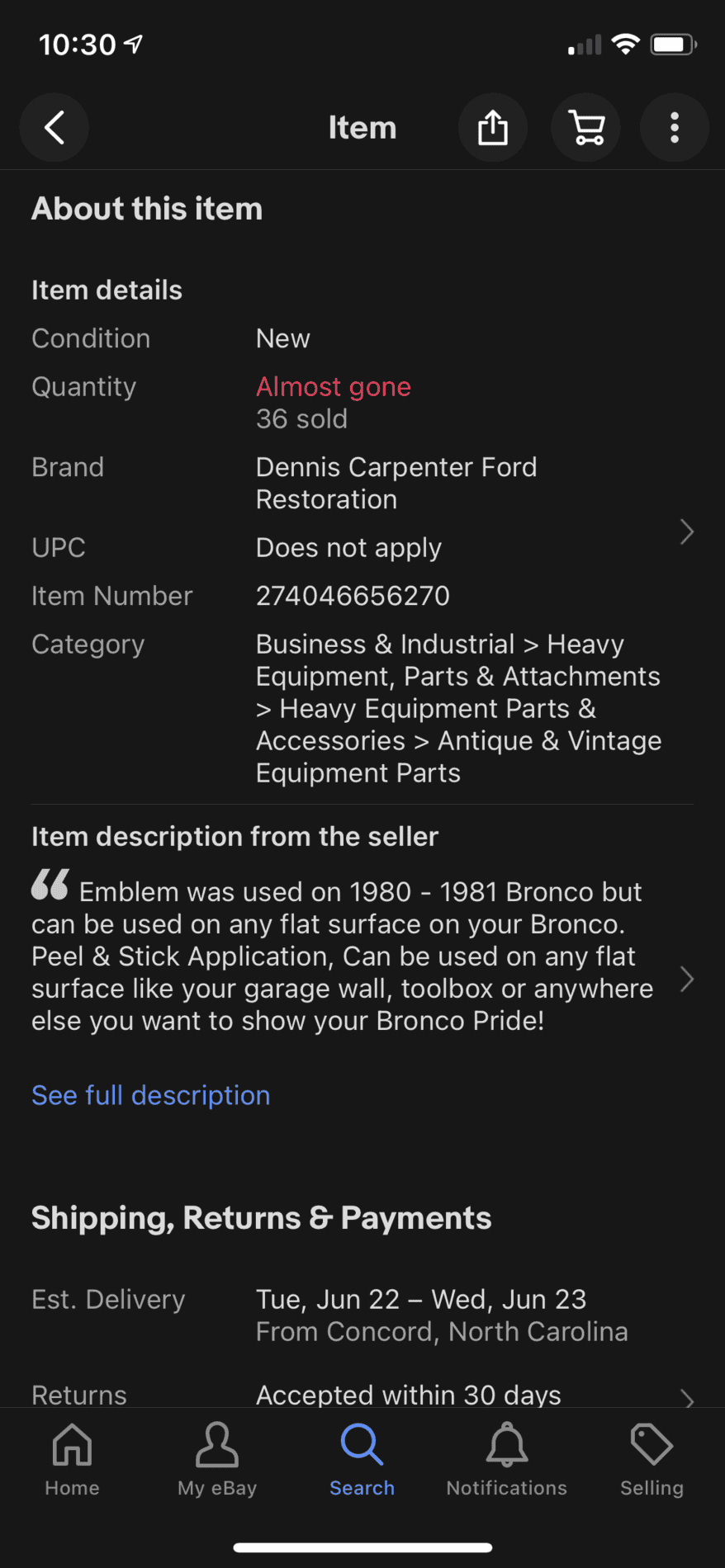The image size is (725, 1568).
Task: Open the three-dot more options menu
Action: [x=675, y=128]
